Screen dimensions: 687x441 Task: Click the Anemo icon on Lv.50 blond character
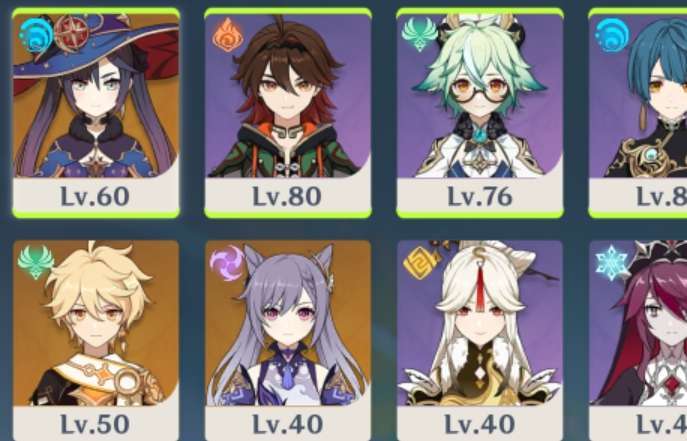36,262
